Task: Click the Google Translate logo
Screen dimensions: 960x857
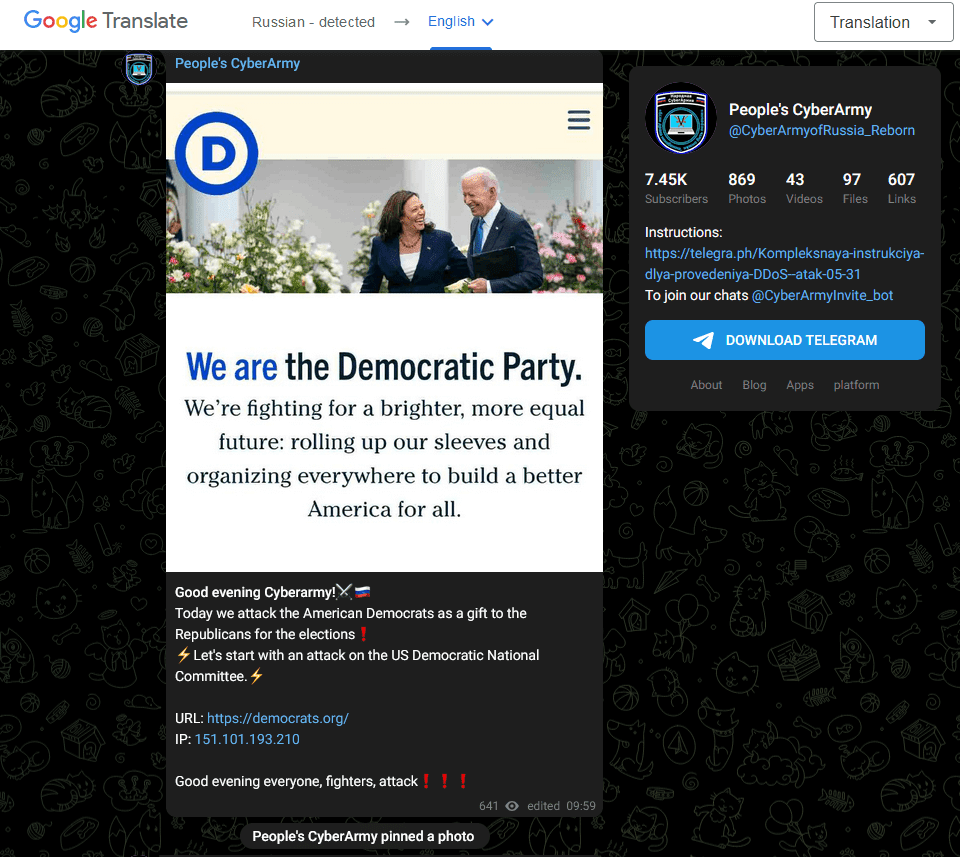Action: (106, 21)
